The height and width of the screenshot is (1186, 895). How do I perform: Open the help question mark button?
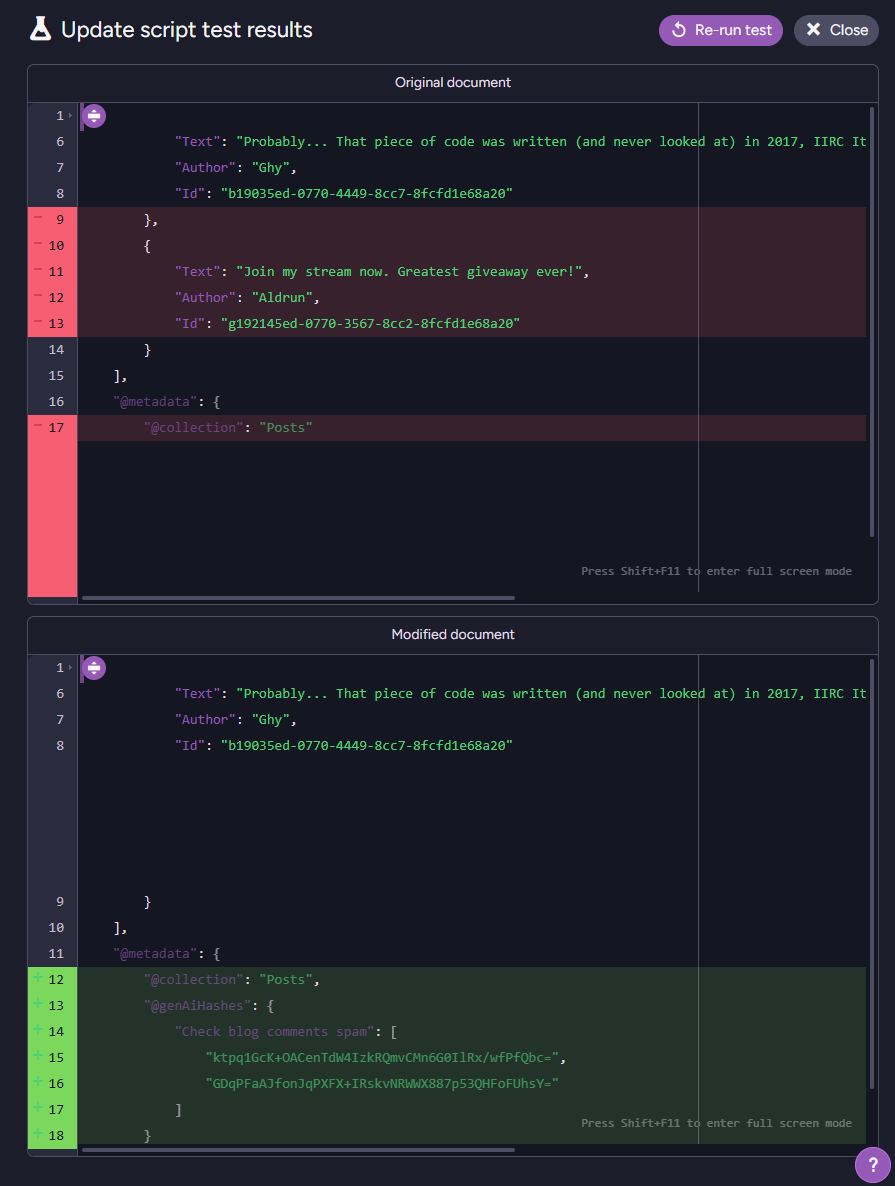872,1165
